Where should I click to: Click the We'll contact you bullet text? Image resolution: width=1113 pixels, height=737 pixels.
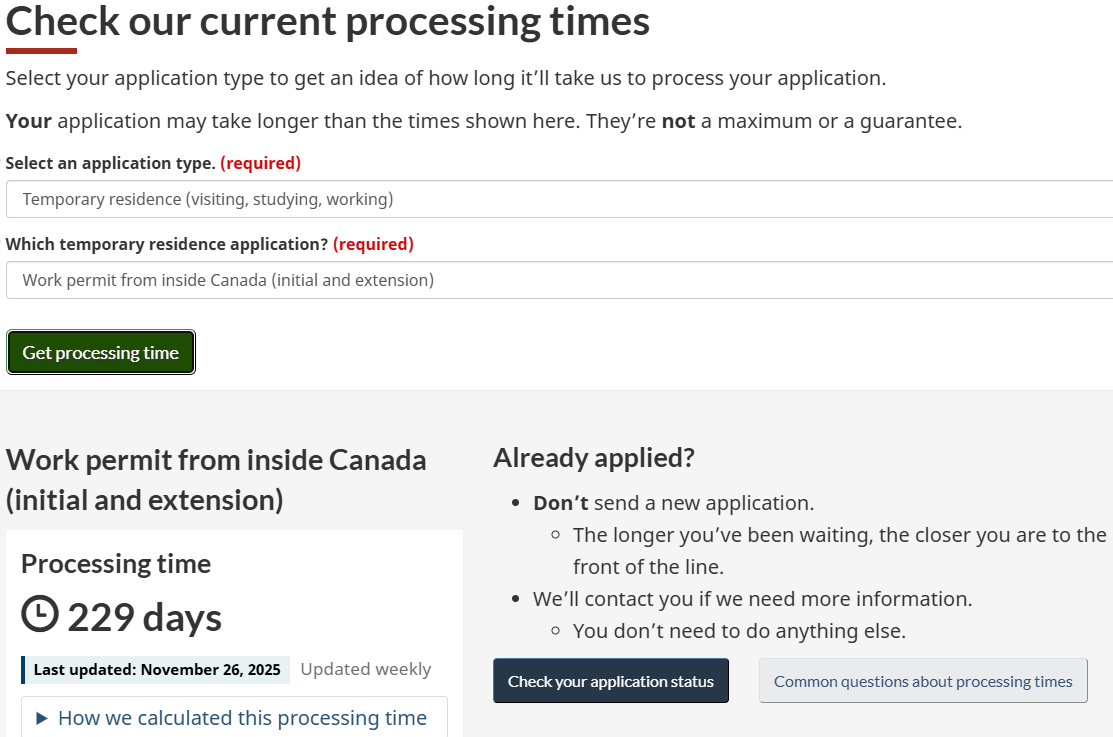[x=752, y=599]
